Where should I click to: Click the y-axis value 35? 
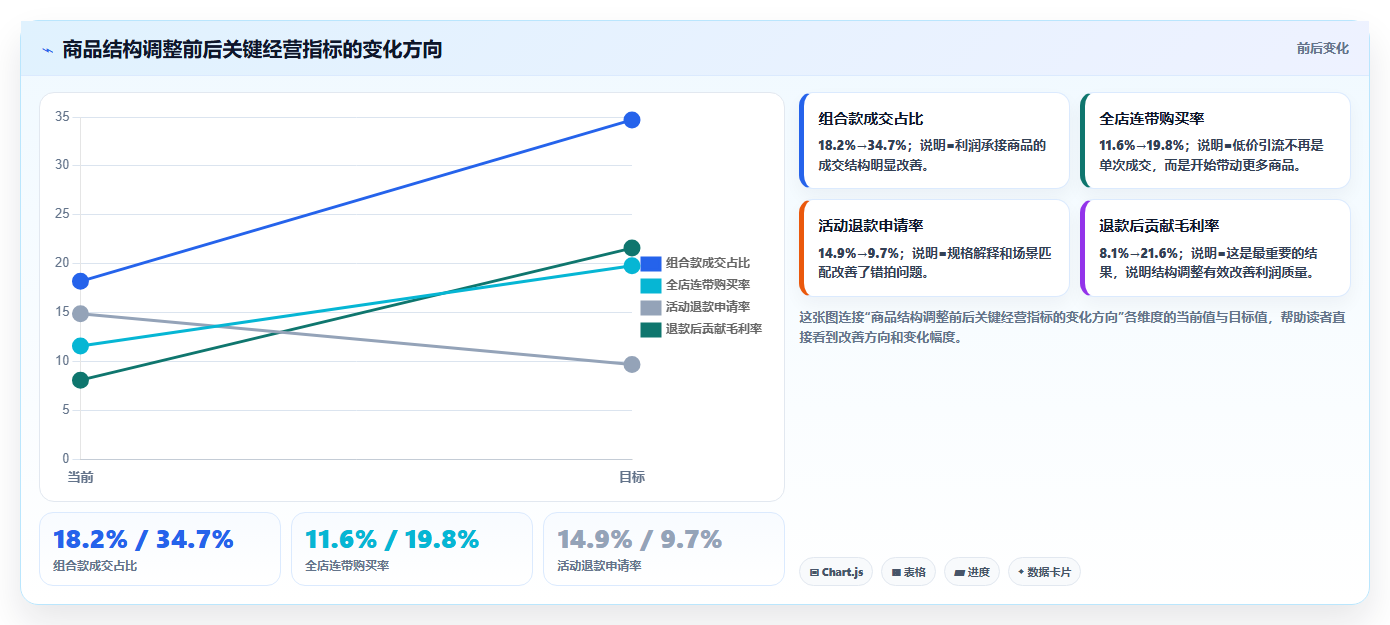click(x=62, y=117)
